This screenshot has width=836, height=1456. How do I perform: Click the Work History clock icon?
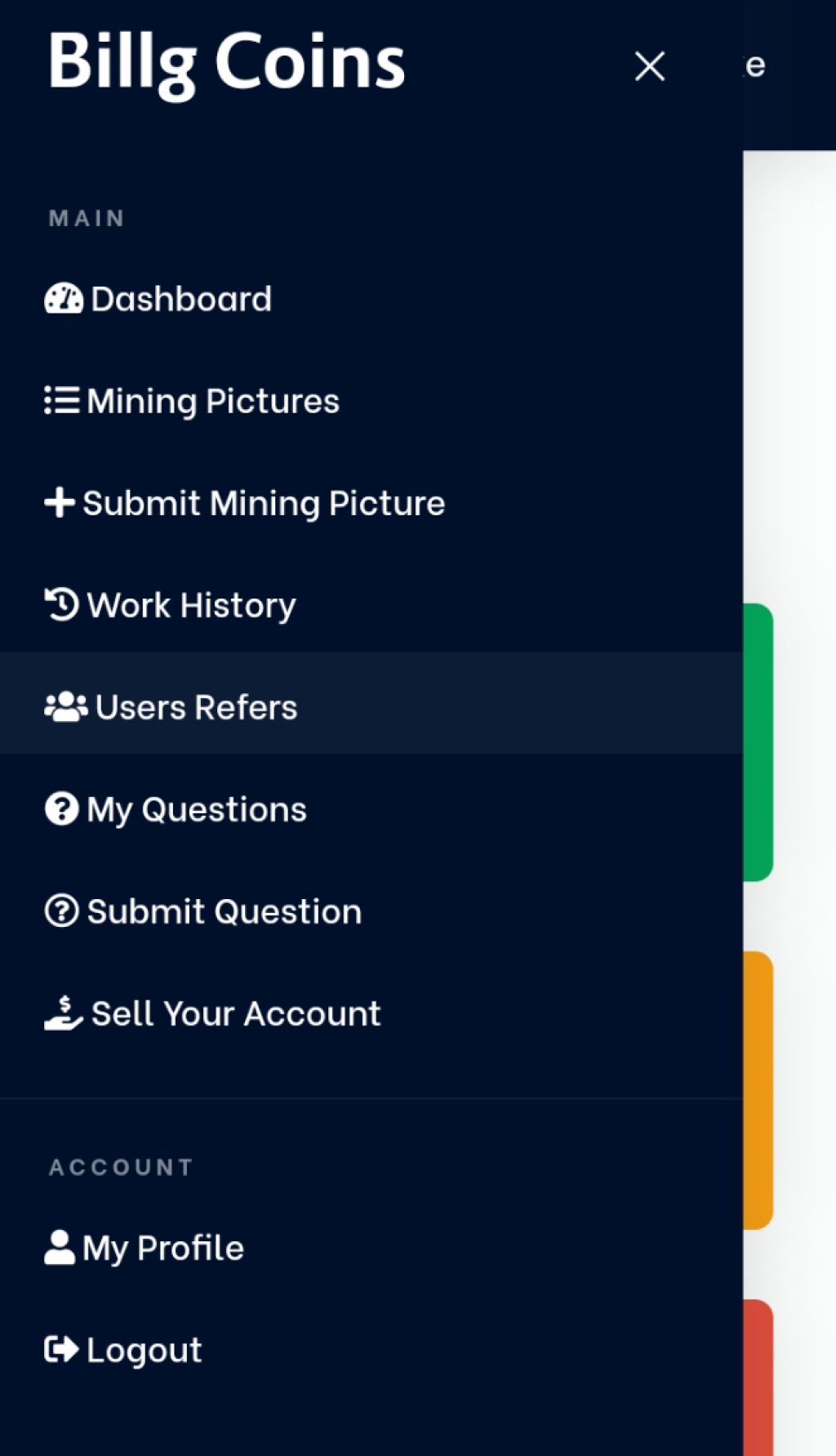pos(61,605)
